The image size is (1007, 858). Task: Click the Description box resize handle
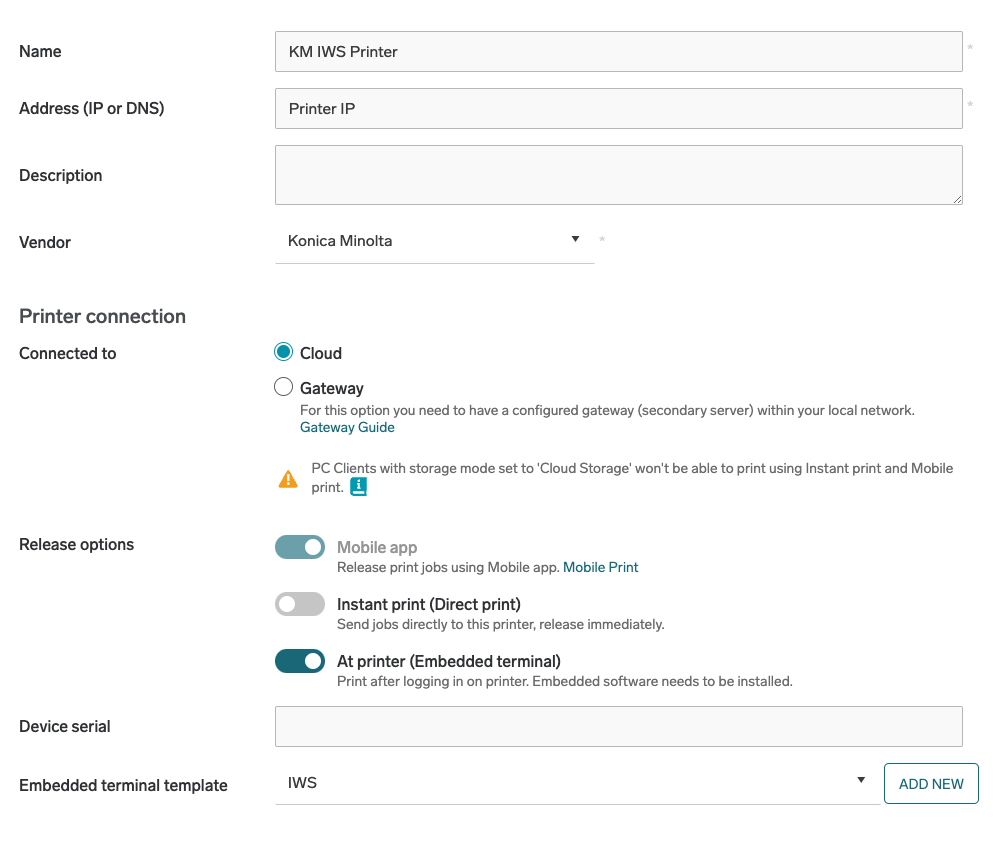(957, 199)
